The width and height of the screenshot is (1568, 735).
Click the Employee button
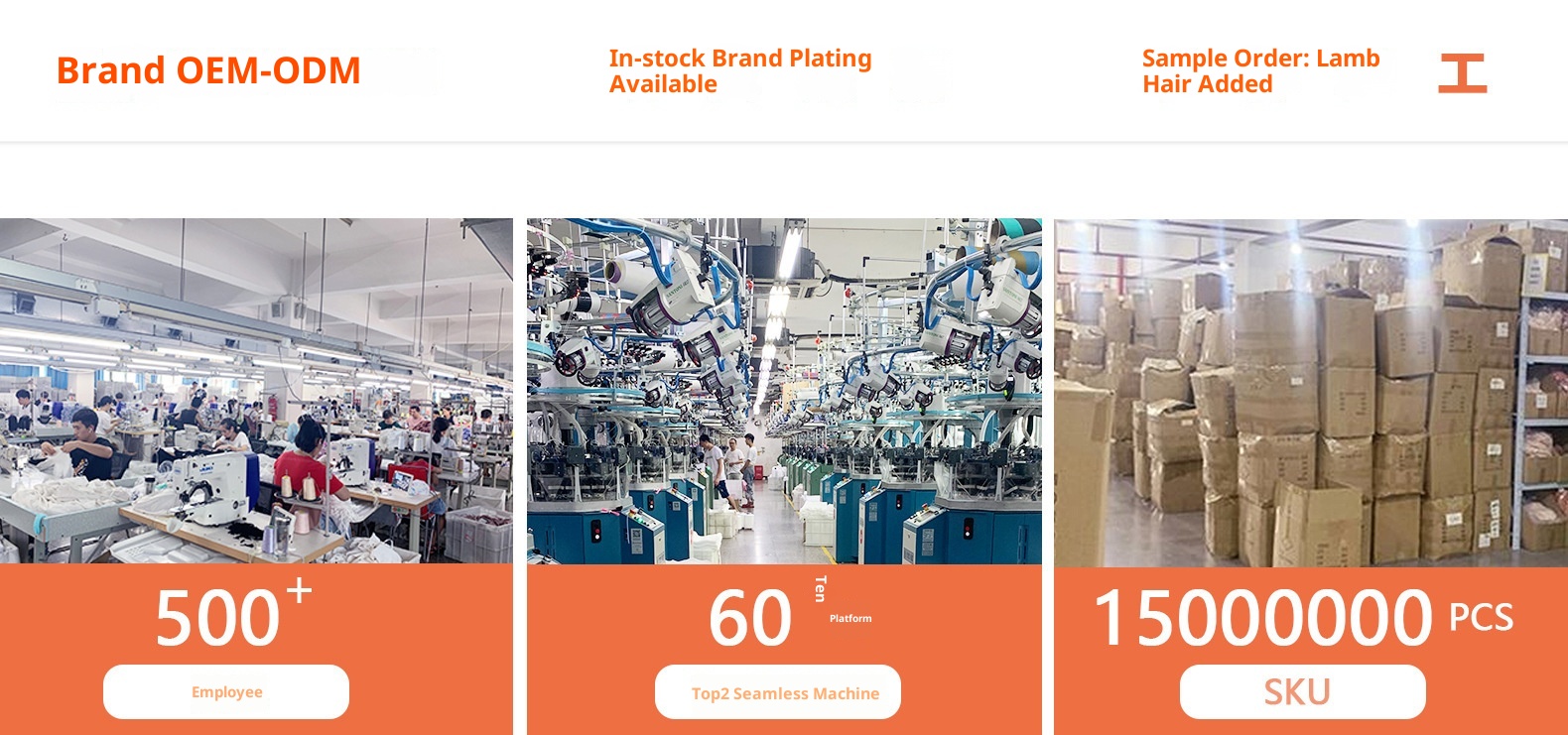(226, 692)
